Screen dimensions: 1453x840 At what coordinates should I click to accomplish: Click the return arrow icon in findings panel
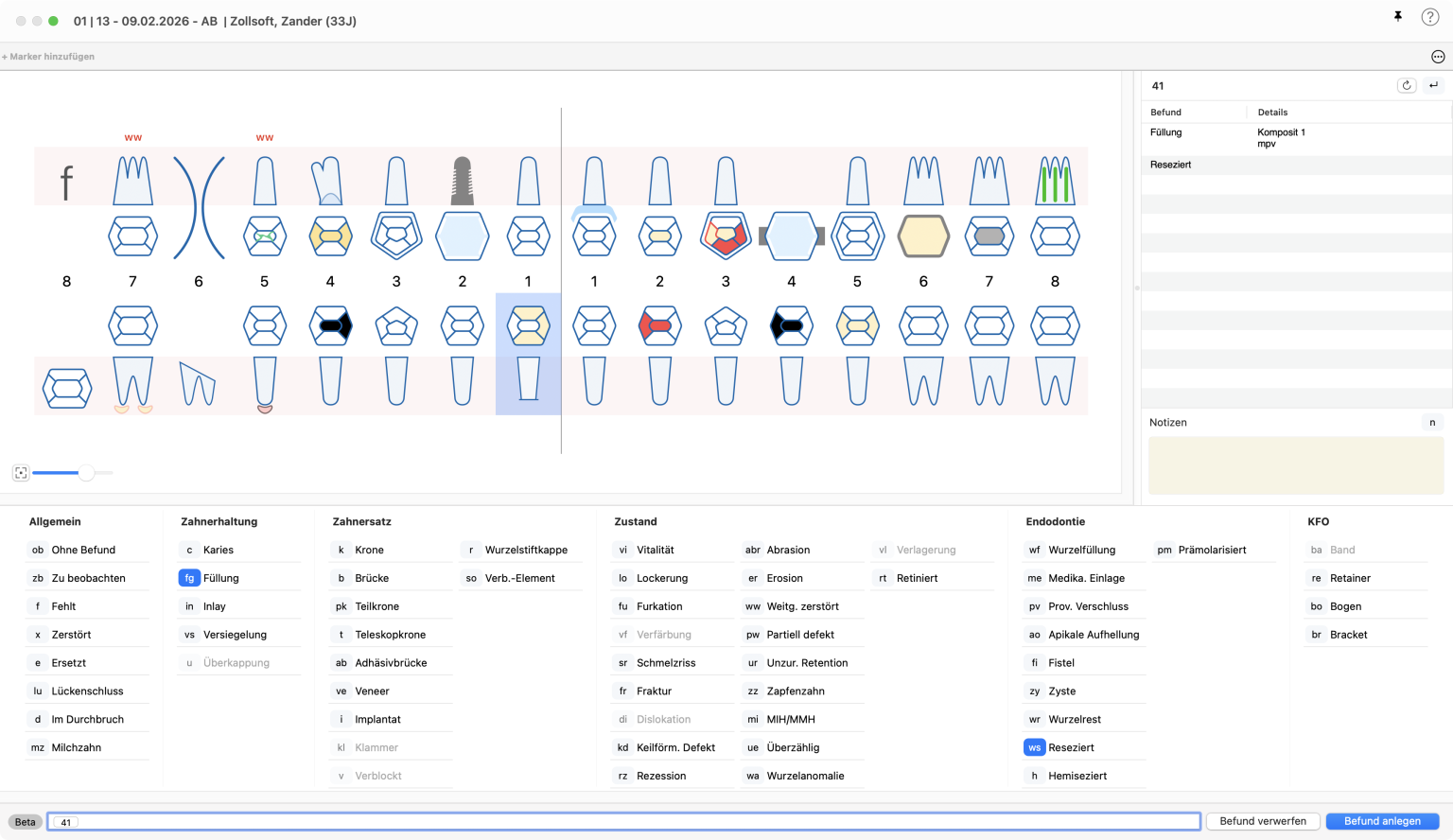(1433, 85)
